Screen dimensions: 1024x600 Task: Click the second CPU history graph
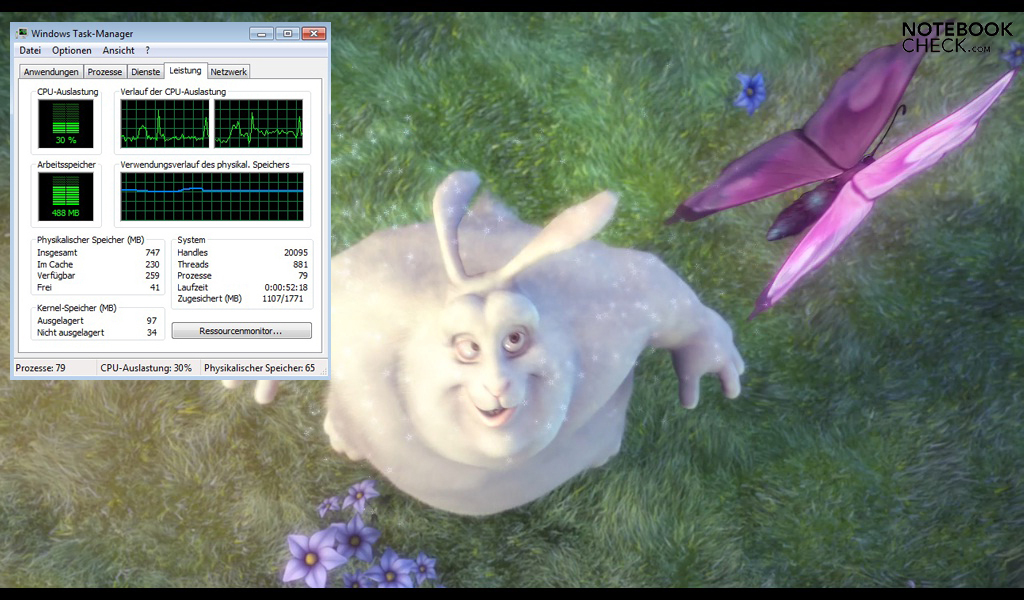point(259,123)
